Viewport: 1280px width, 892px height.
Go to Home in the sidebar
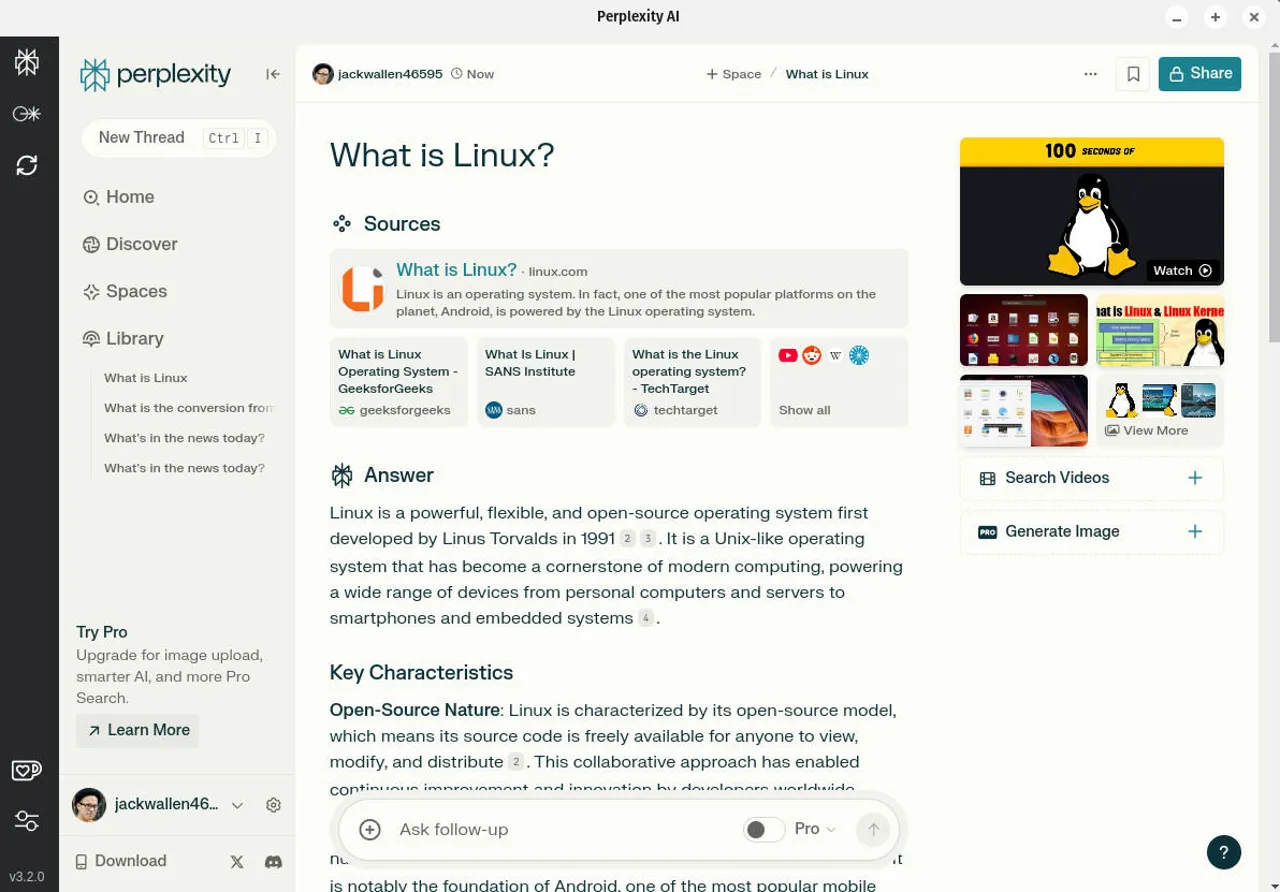pyautogui.click(x=118, y=197)
